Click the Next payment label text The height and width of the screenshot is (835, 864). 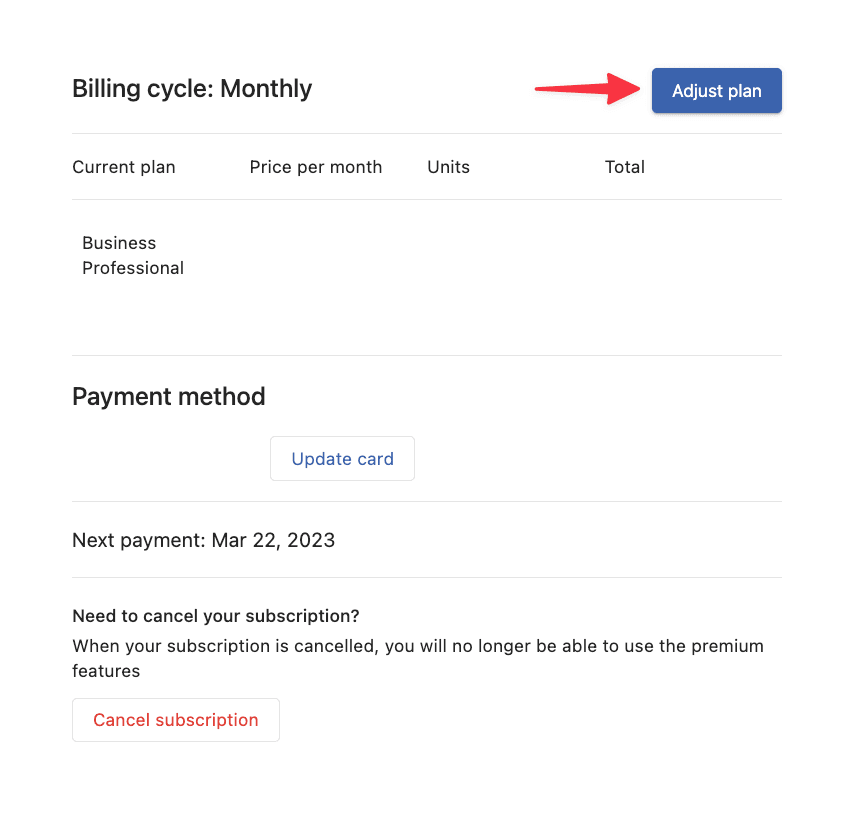point(138,541)
